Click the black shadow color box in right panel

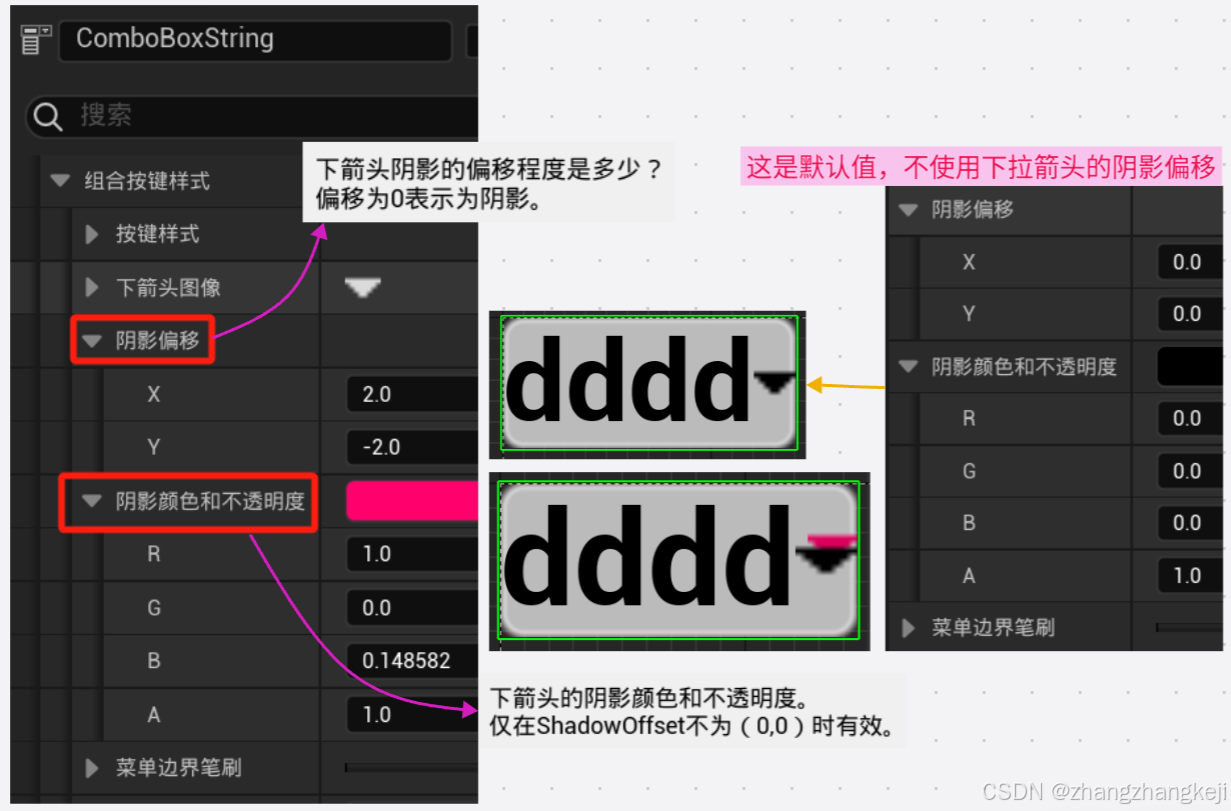1193,366
